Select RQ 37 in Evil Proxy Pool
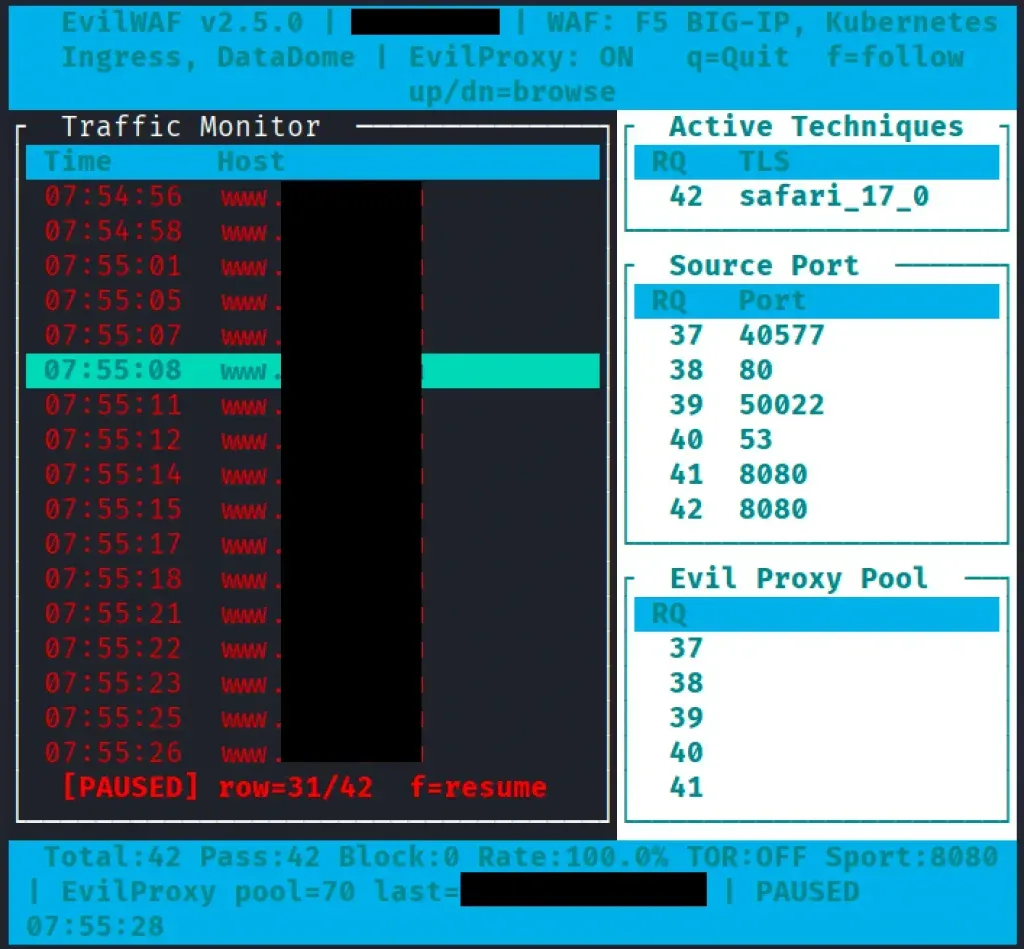This screenshot has width=1024, height=949. point(816,648)
